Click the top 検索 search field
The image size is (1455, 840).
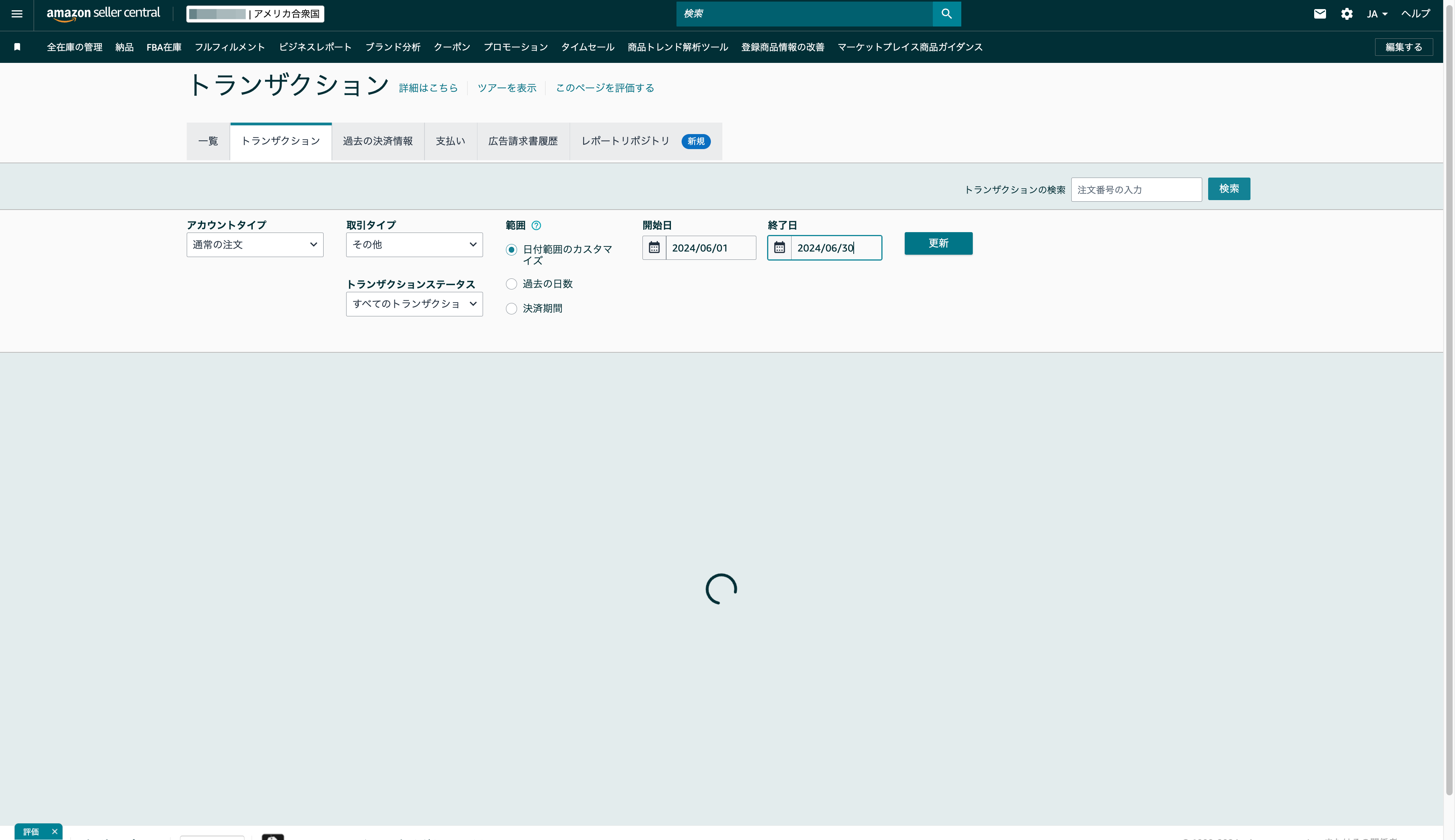(x=804, y=14)
